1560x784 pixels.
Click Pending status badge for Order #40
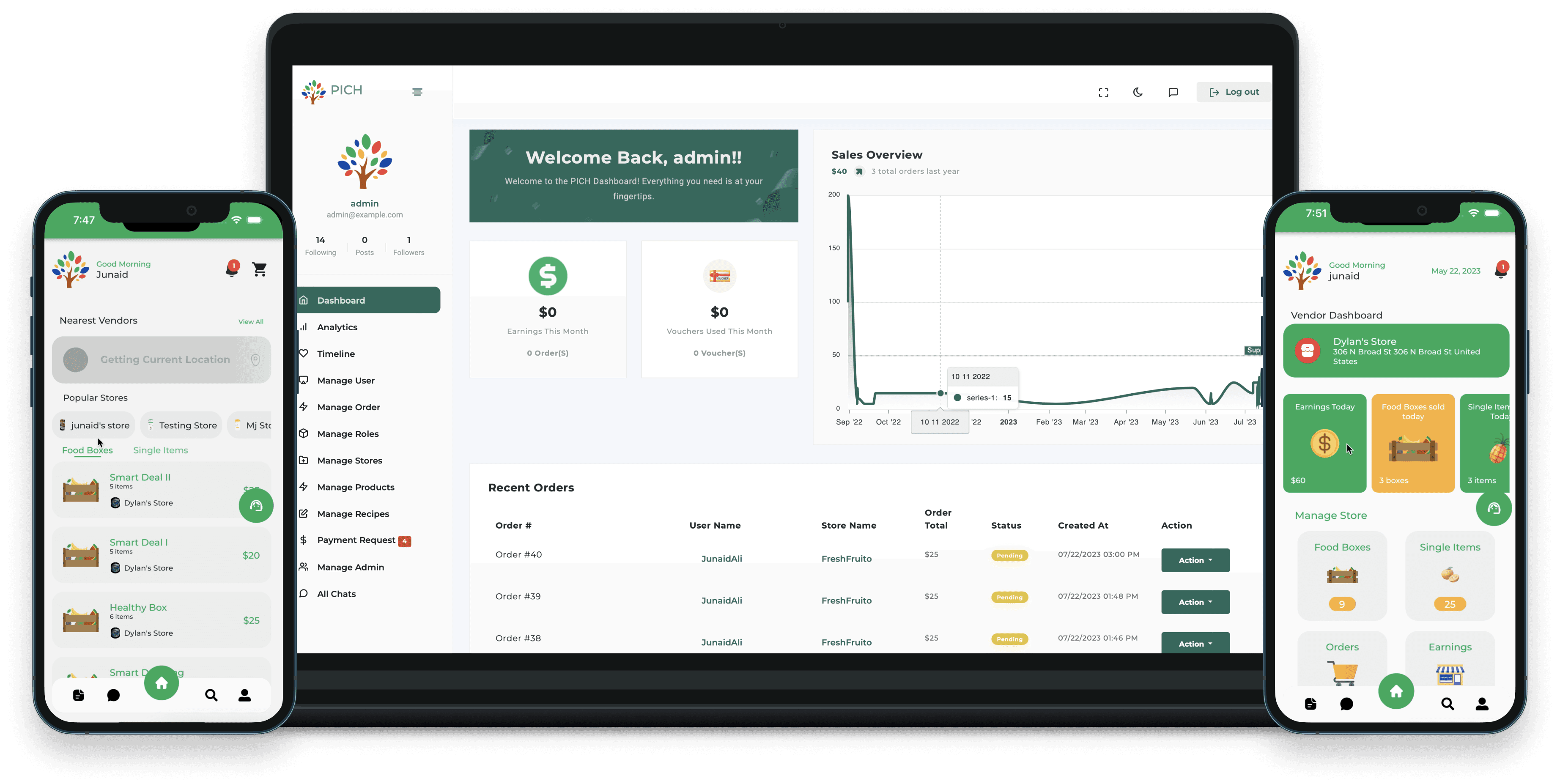1009,555
